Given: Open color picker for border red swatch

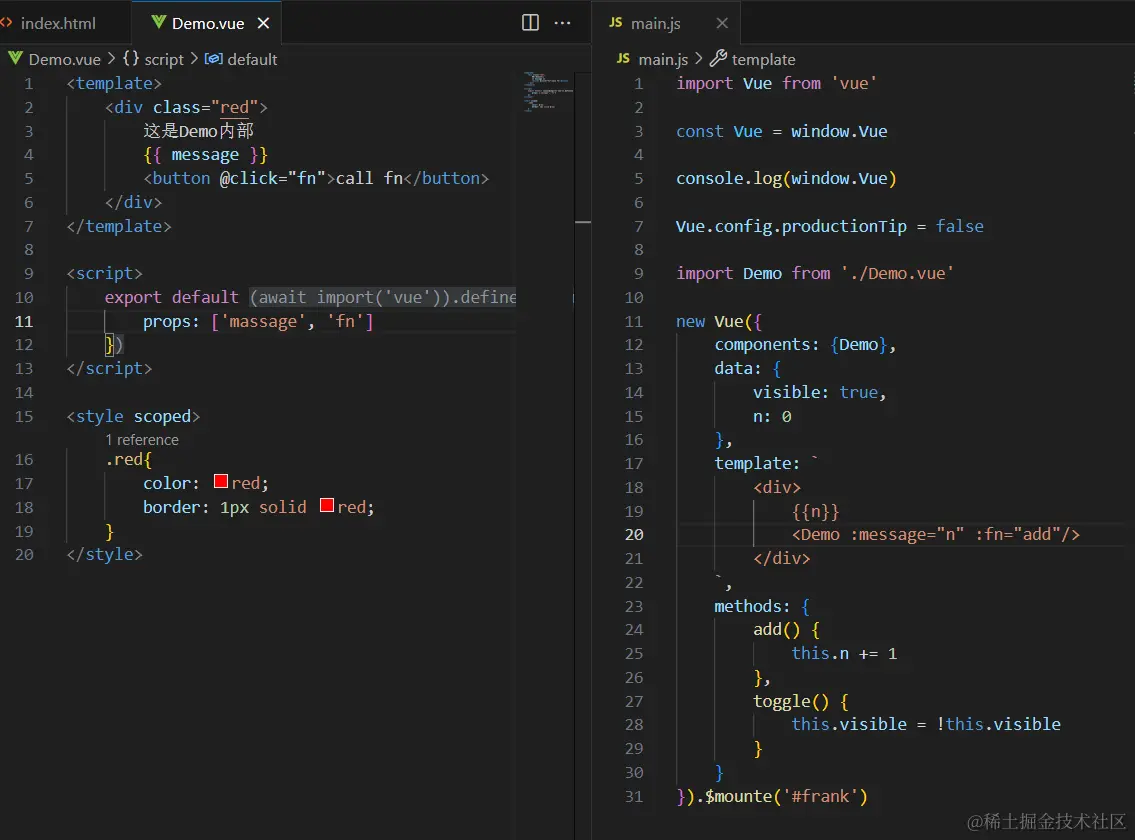Looking at the screenshot, I should click(326, 505).
